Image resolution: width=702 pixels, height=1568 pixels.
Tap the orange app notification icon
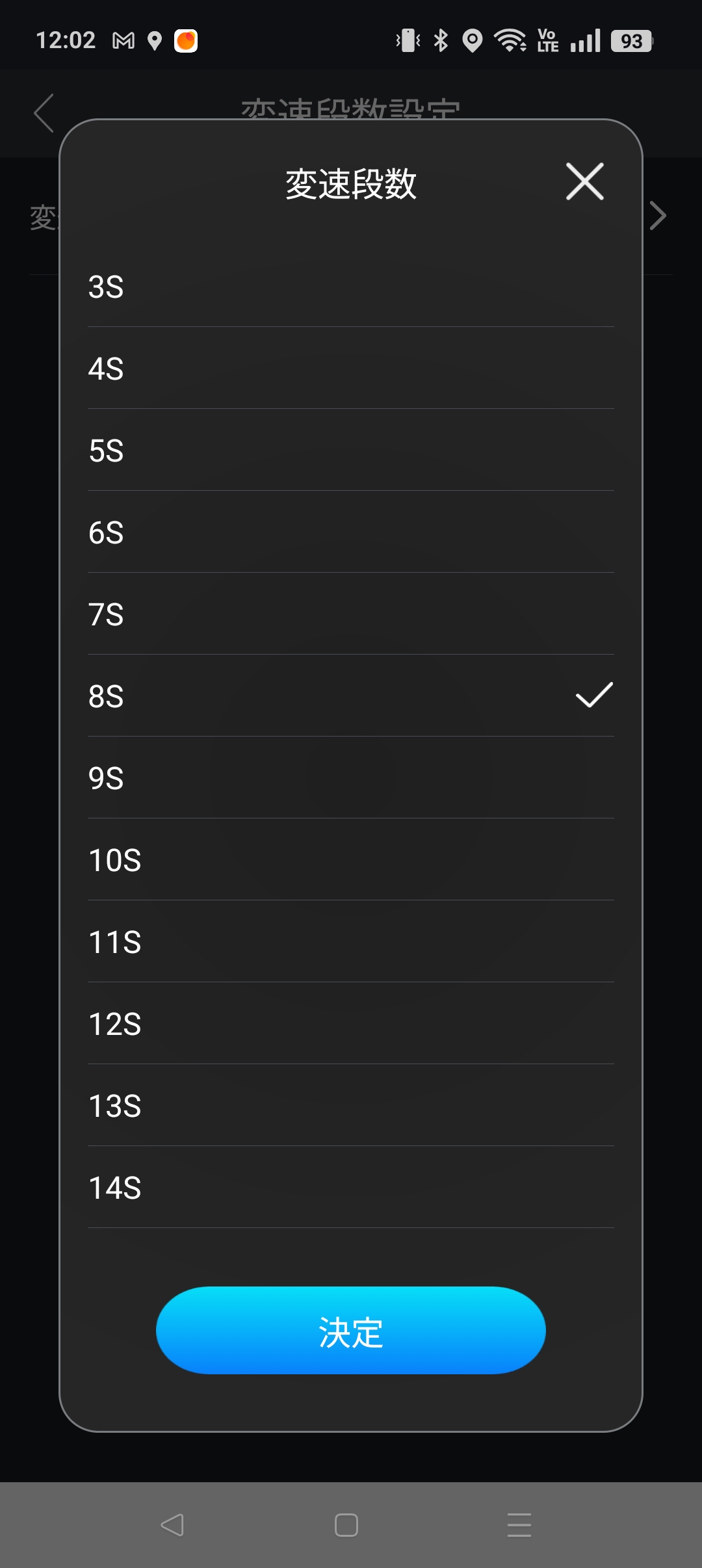tap(186, 41)
